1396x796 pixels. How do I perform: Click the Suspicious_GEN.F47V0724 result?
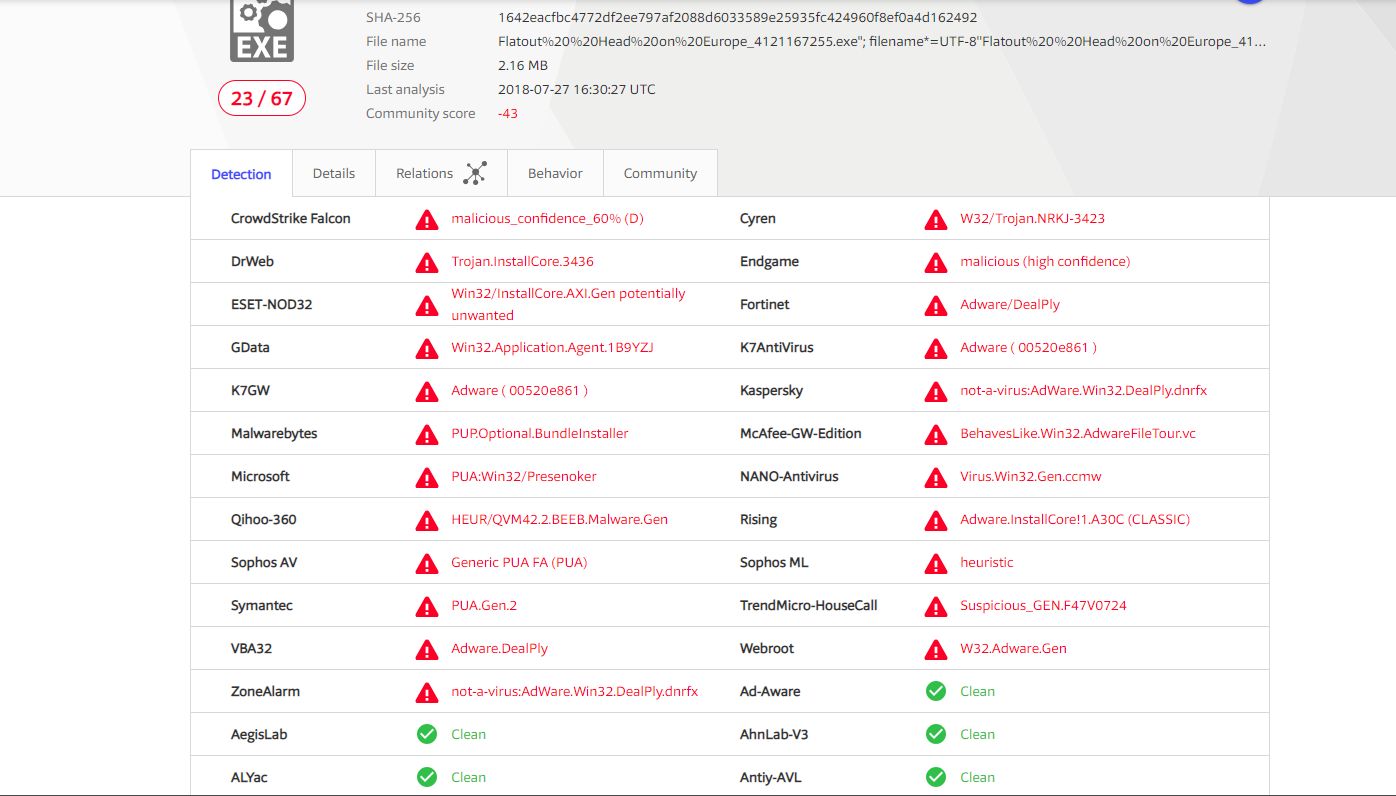pos(1043,605)
